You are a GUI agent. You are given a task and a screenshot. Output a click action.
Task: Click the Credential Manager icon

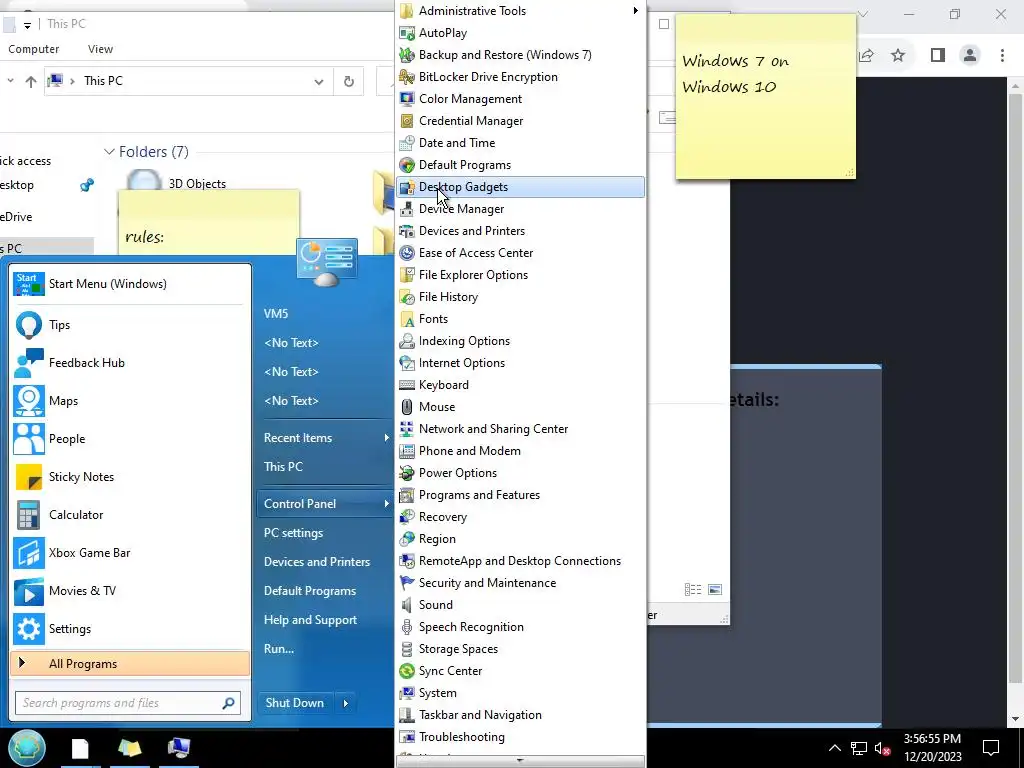coord(407,121)
